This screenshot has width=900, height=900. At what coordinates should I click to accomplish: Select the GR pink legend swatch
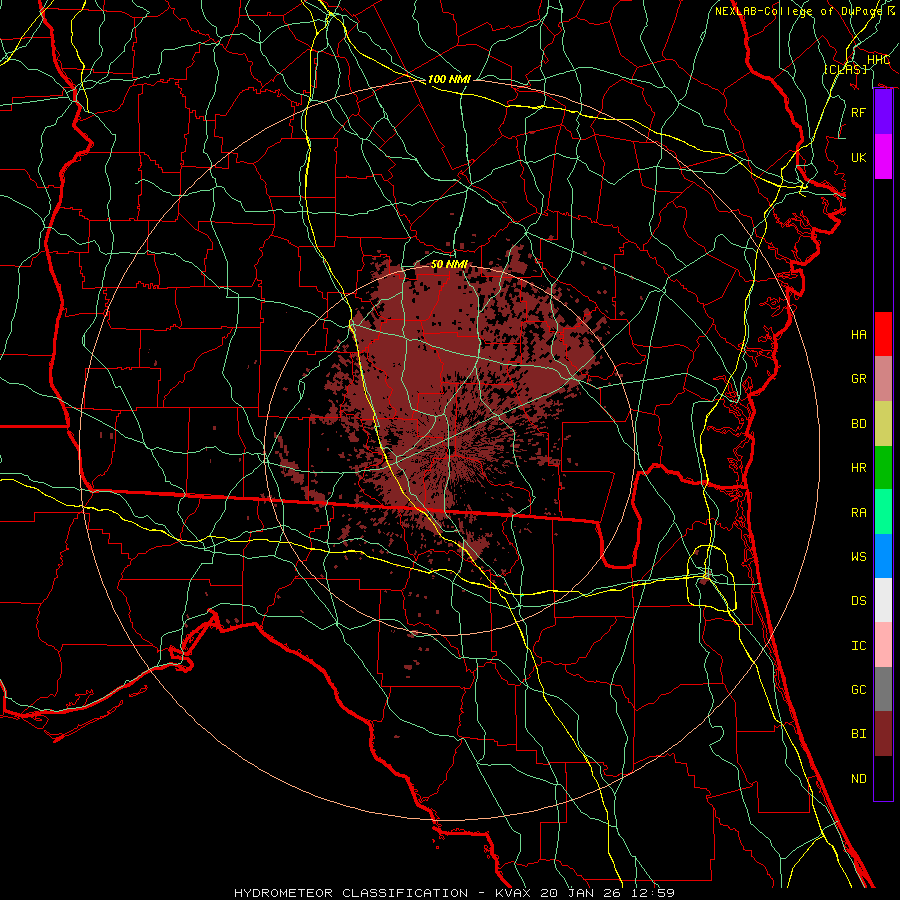pos(883,379)
